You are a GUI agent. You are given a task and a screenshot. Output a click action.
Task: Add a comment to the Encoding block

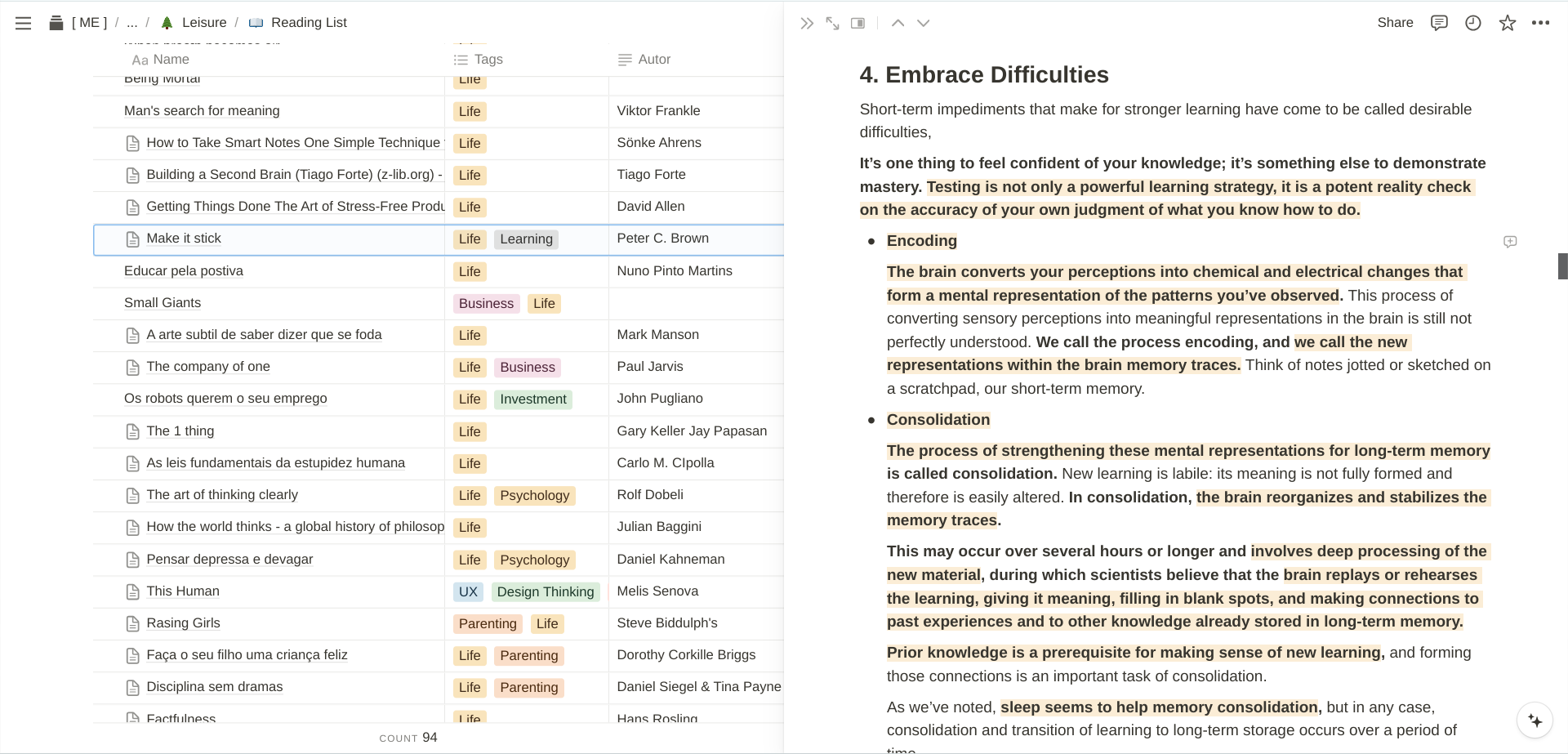tap(1510, 242)
